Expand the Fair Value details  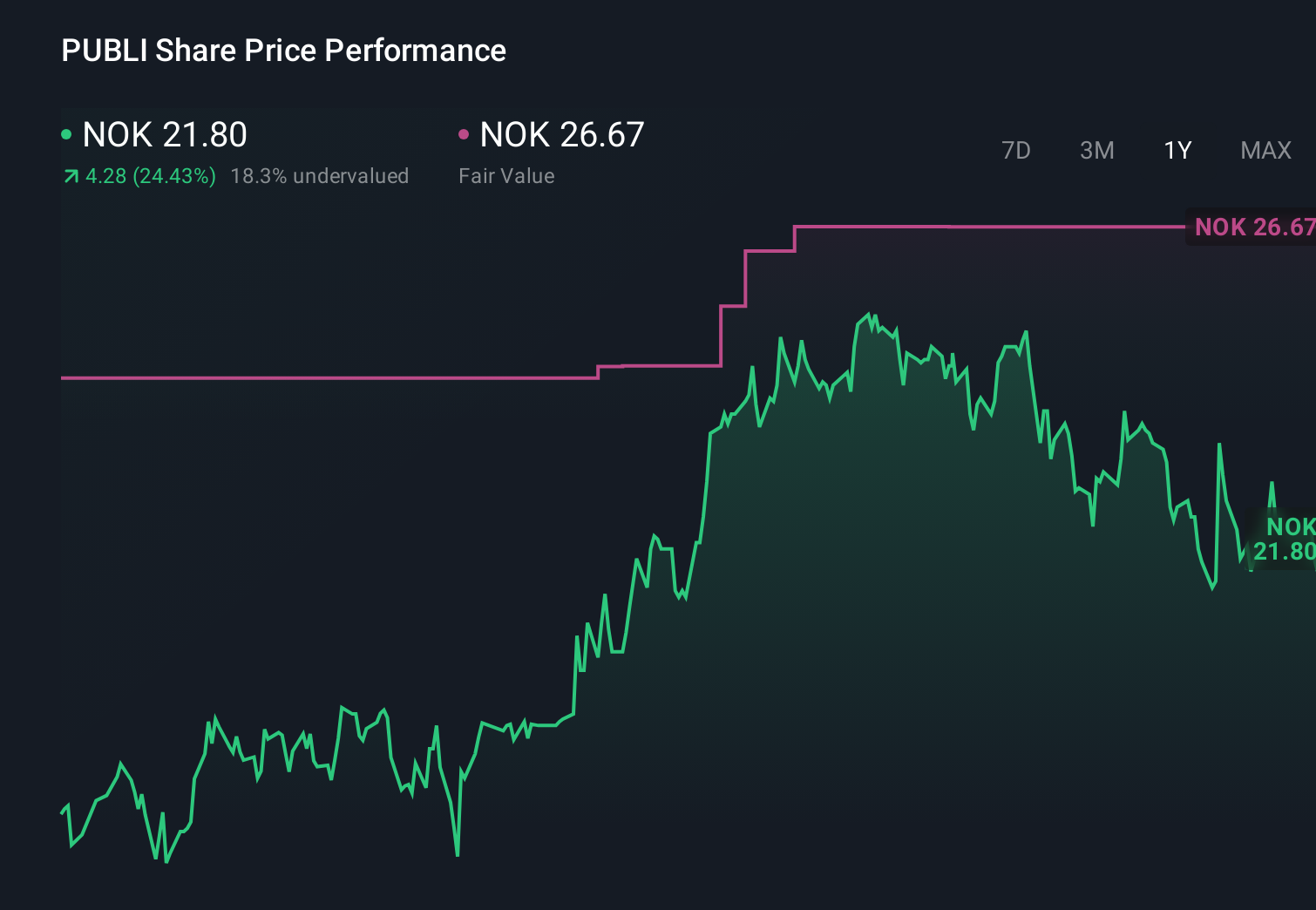point(506,175)
